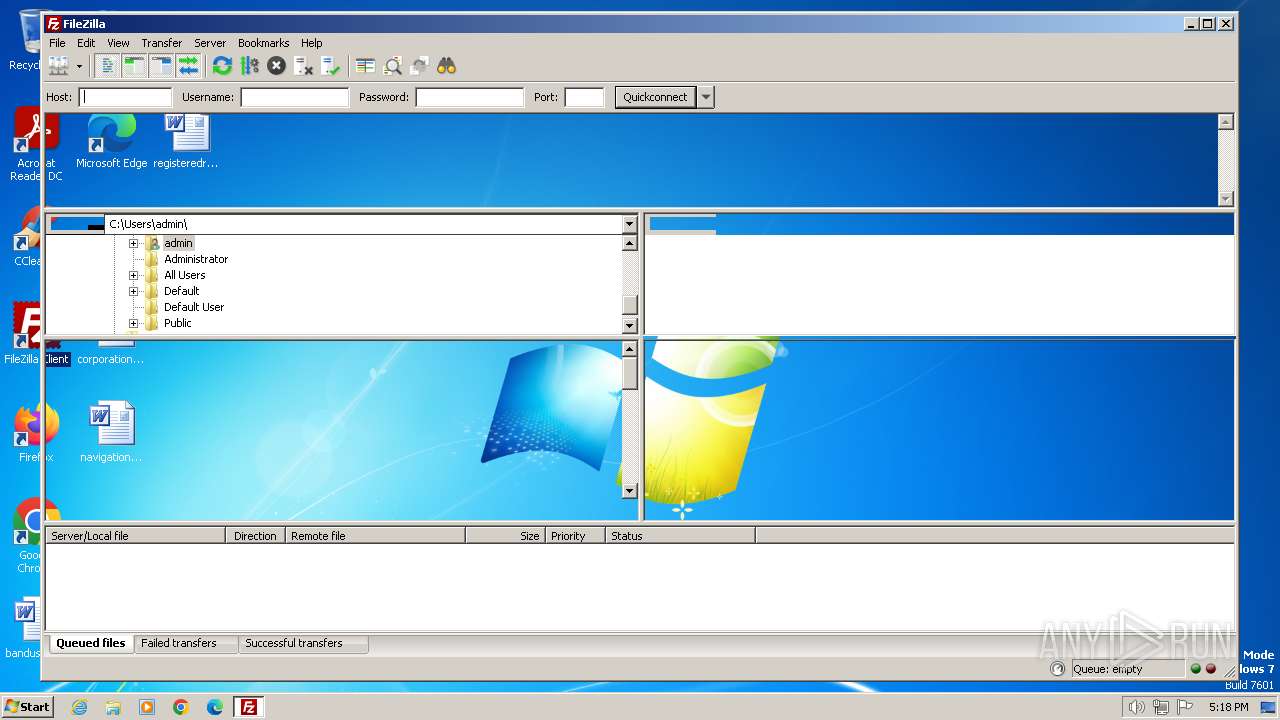Screen dimensions: 1280x720
Task: Click the volume speaker tray icon
Action: click(x=1136, y=707)
